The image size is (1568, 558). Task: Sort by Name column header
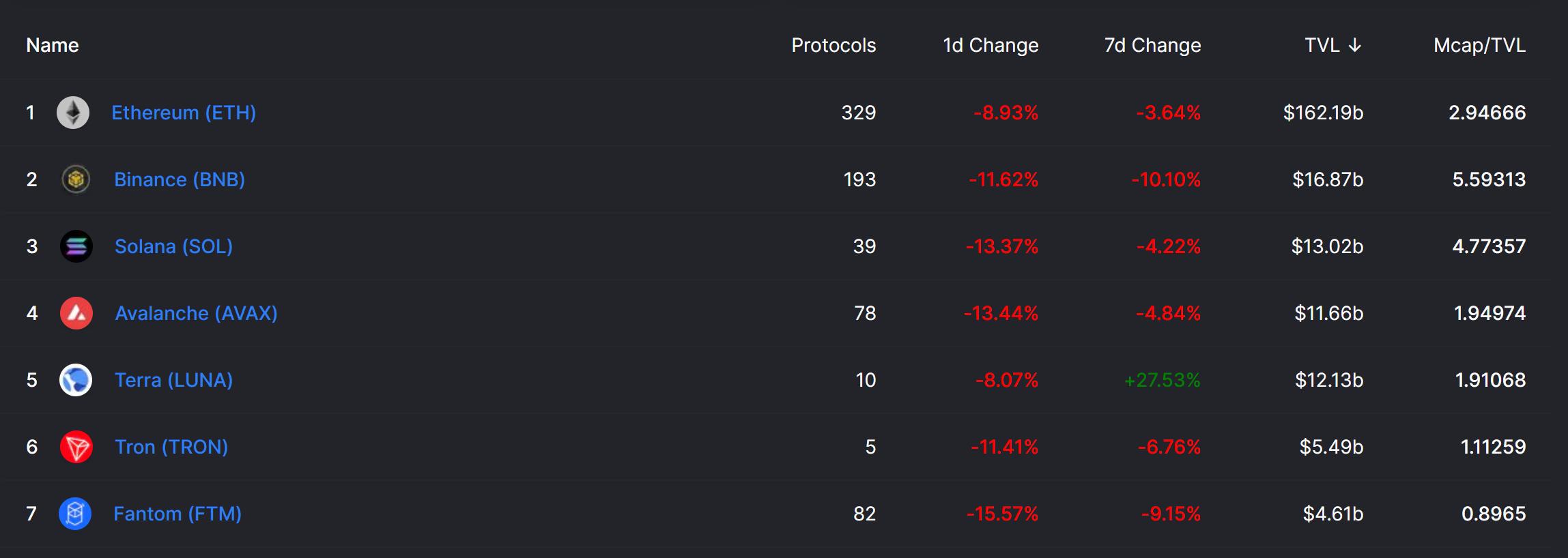pyautogui.click(x=53, y=45)
